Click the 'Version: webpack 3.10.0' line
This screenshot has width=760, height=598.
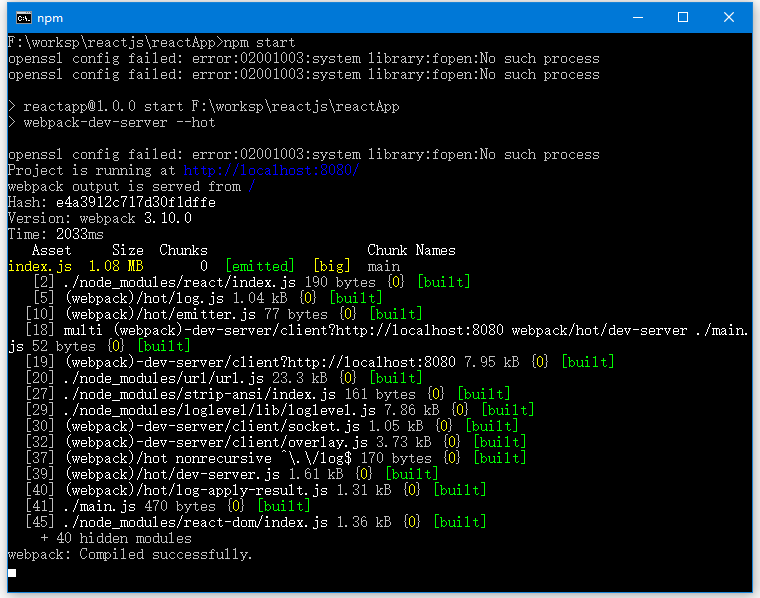99,218
